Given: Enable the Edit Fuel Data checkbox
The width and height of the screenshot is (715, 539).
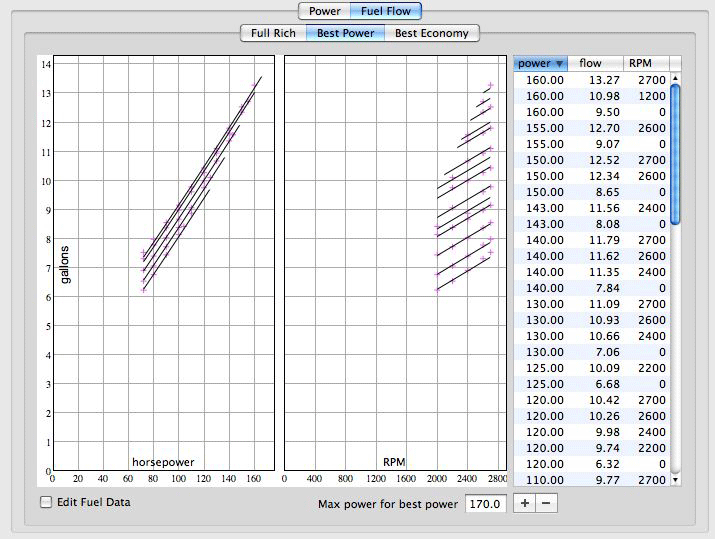Looking at the screenshot, I should coord(46,502).
